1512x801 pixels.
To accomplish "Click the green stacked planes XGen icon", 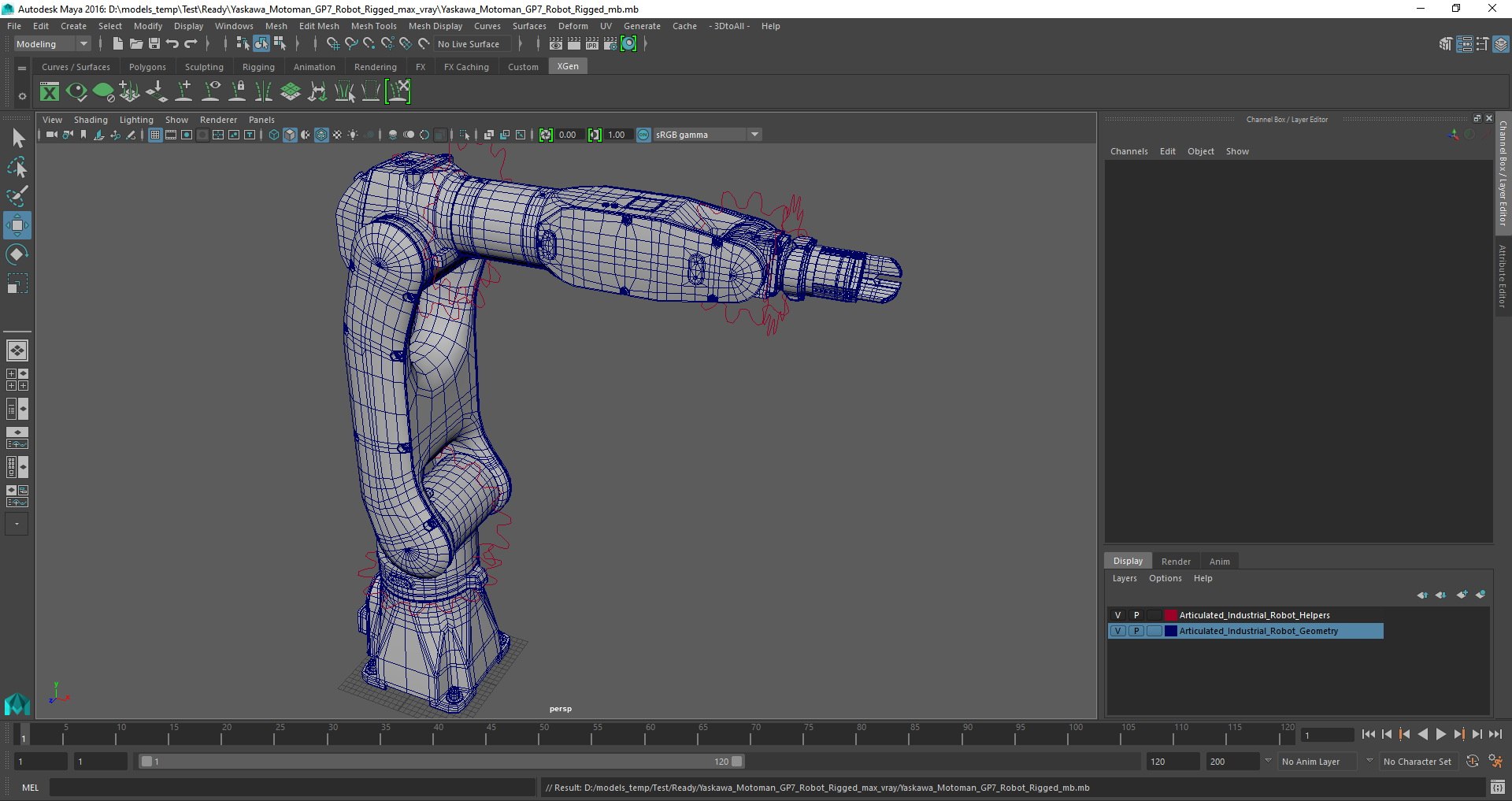I will pyautogui.click(x=291, y=92).
